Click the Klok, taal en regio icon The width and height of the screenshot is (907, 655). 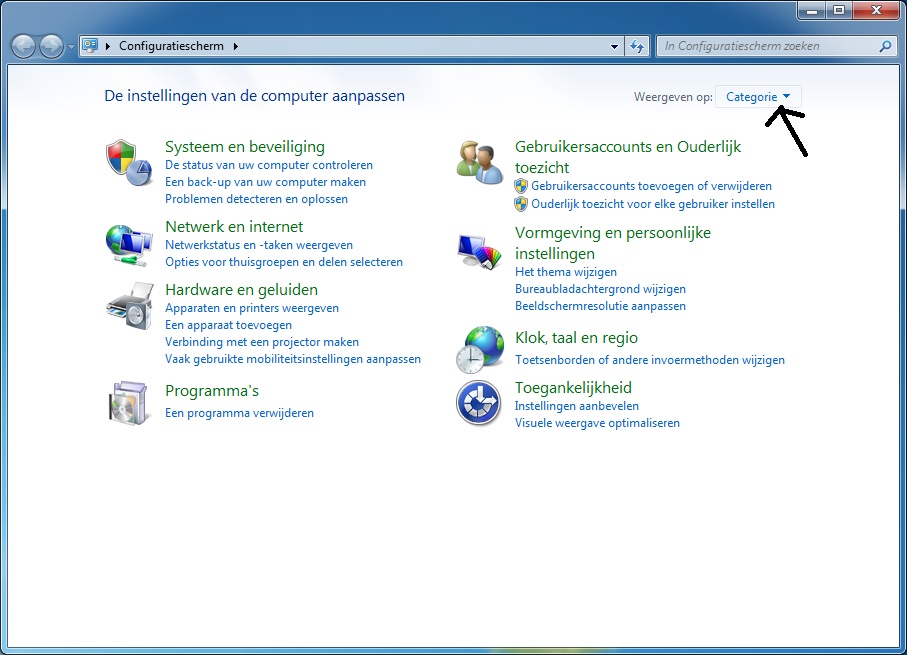click(x=480, y=349)
